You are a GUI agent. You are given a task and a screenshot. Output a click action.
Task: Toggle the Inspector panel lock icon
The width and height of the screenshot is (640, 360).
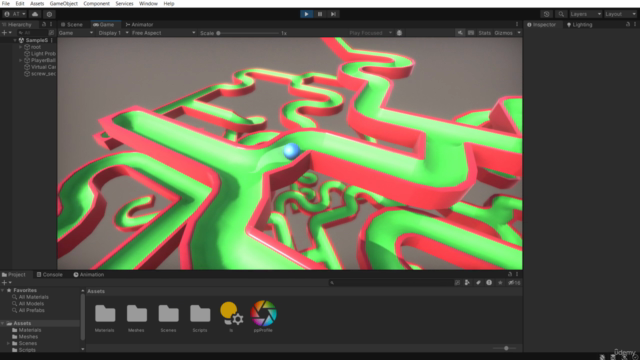628,24
